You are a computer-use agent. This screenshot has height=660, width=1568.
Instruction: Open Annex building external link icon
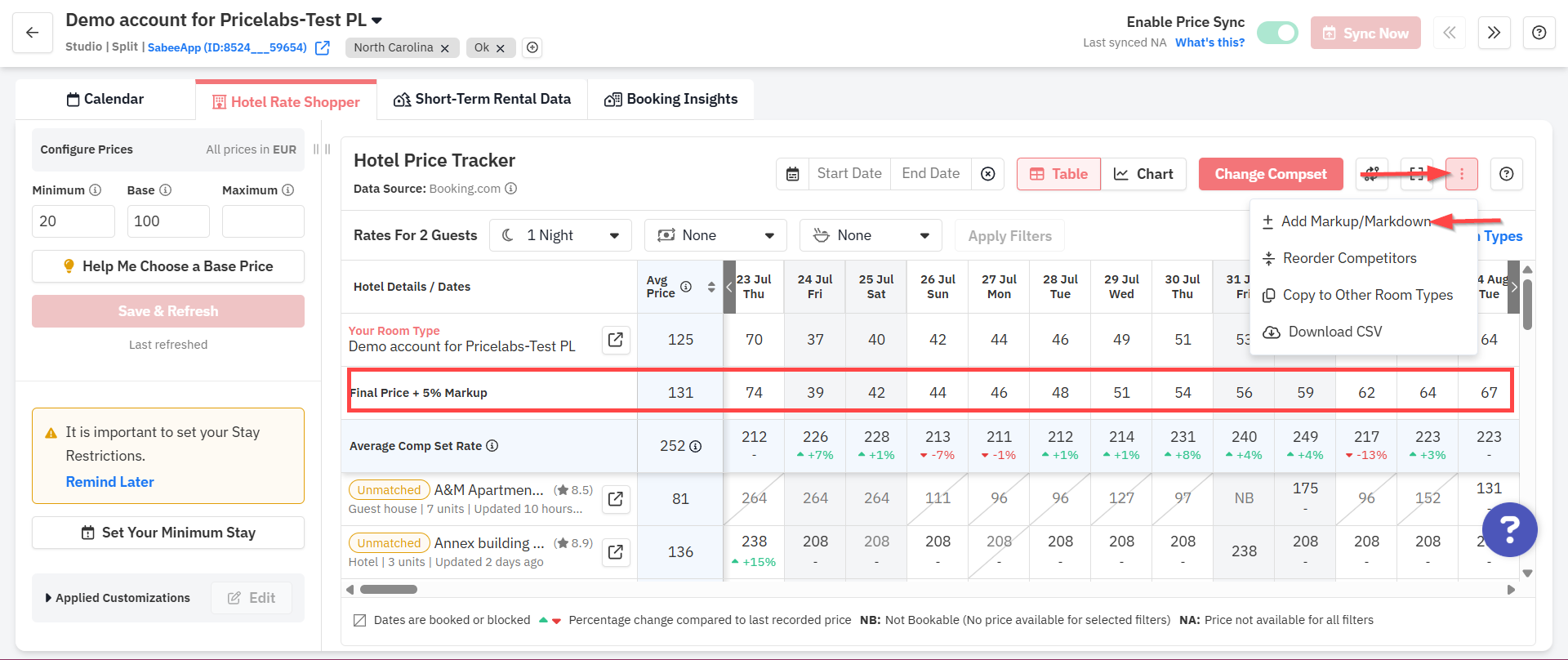[616, 552]
